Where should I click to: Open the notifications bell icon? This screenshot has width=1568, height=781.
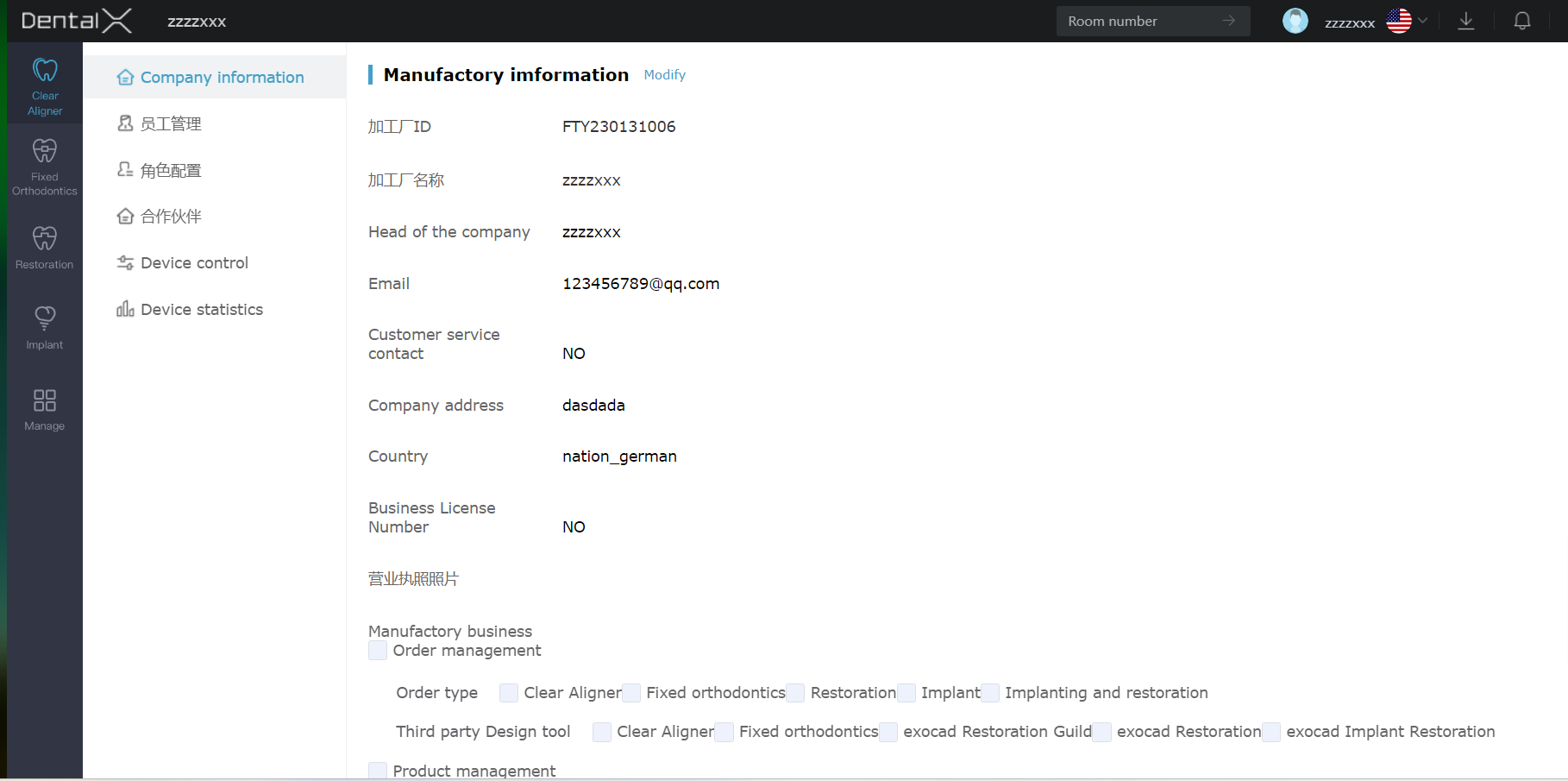pos(1522,21)
